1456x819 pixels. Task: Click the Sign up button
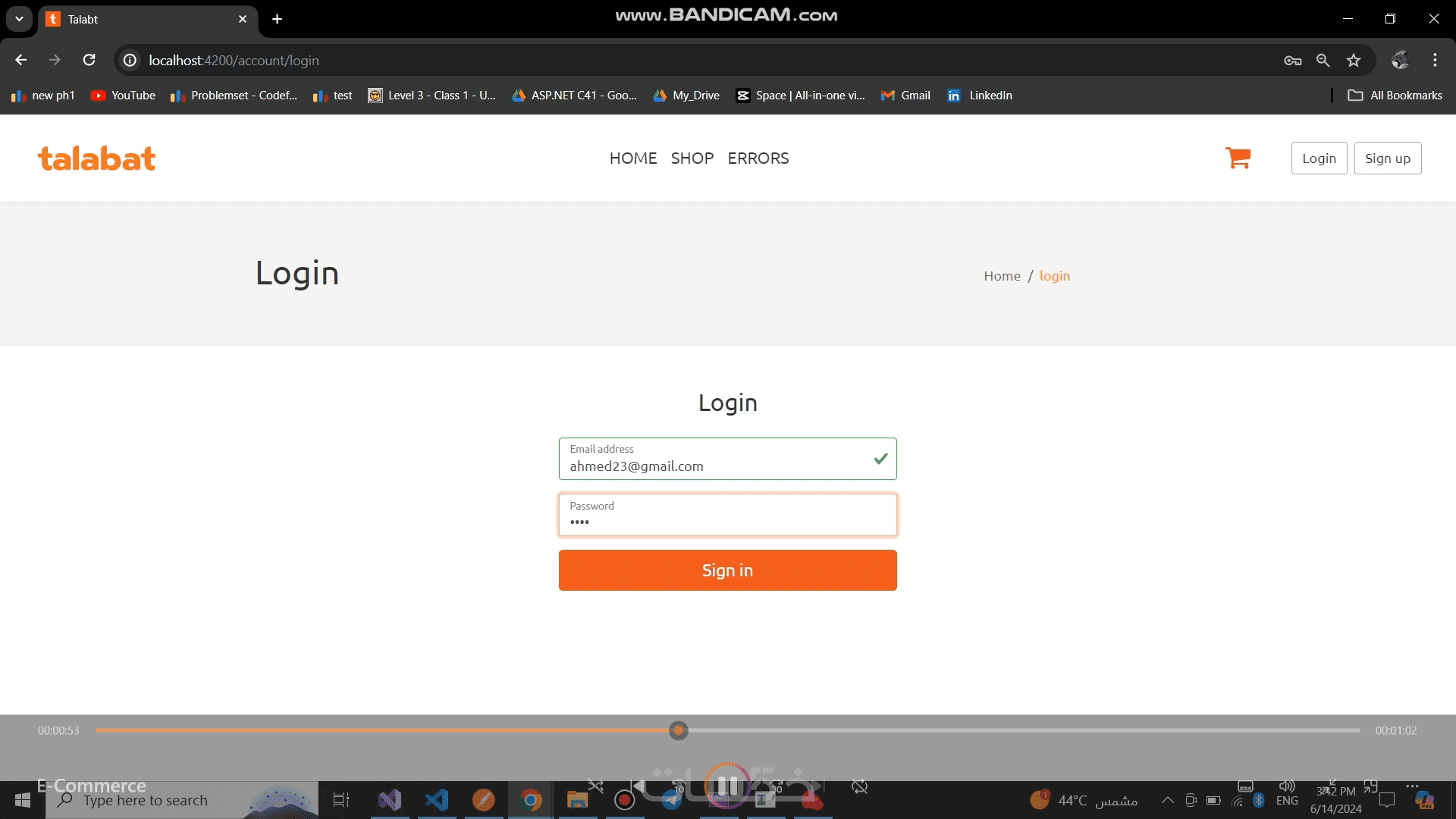tap(1387, 158)
